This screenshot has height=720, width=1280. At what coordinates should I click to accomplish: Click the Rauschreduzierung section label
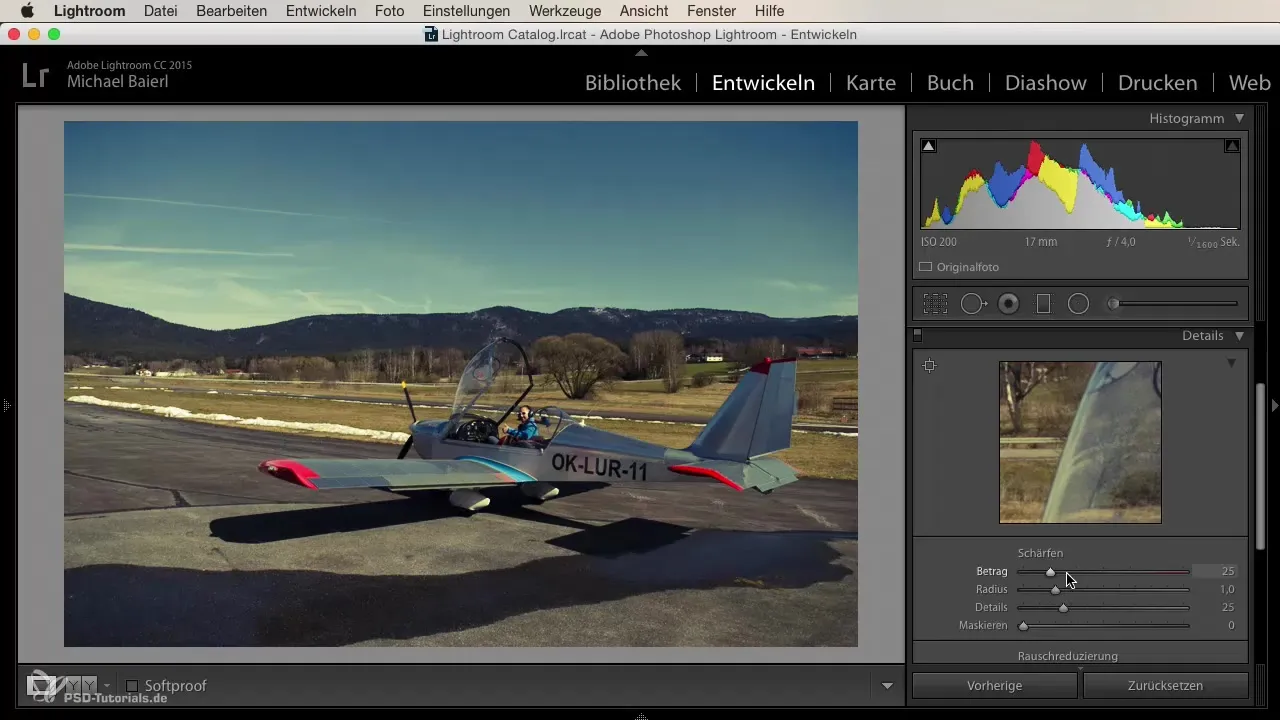pyautogui.click(x=1067, y=656)
